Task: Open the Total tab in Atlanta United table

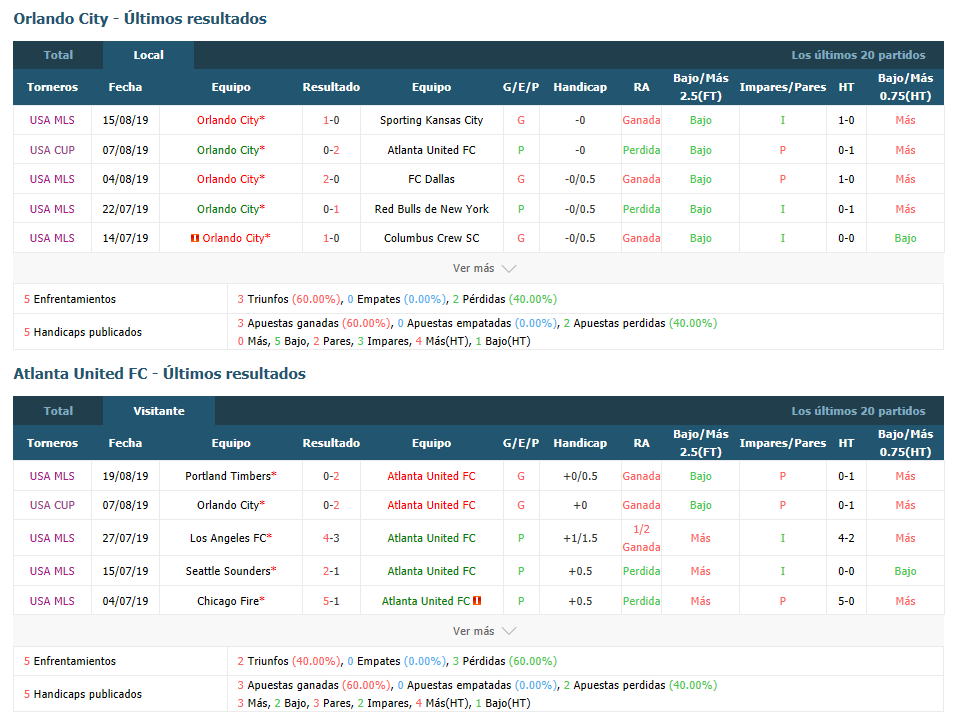Action: pos(58,411)
